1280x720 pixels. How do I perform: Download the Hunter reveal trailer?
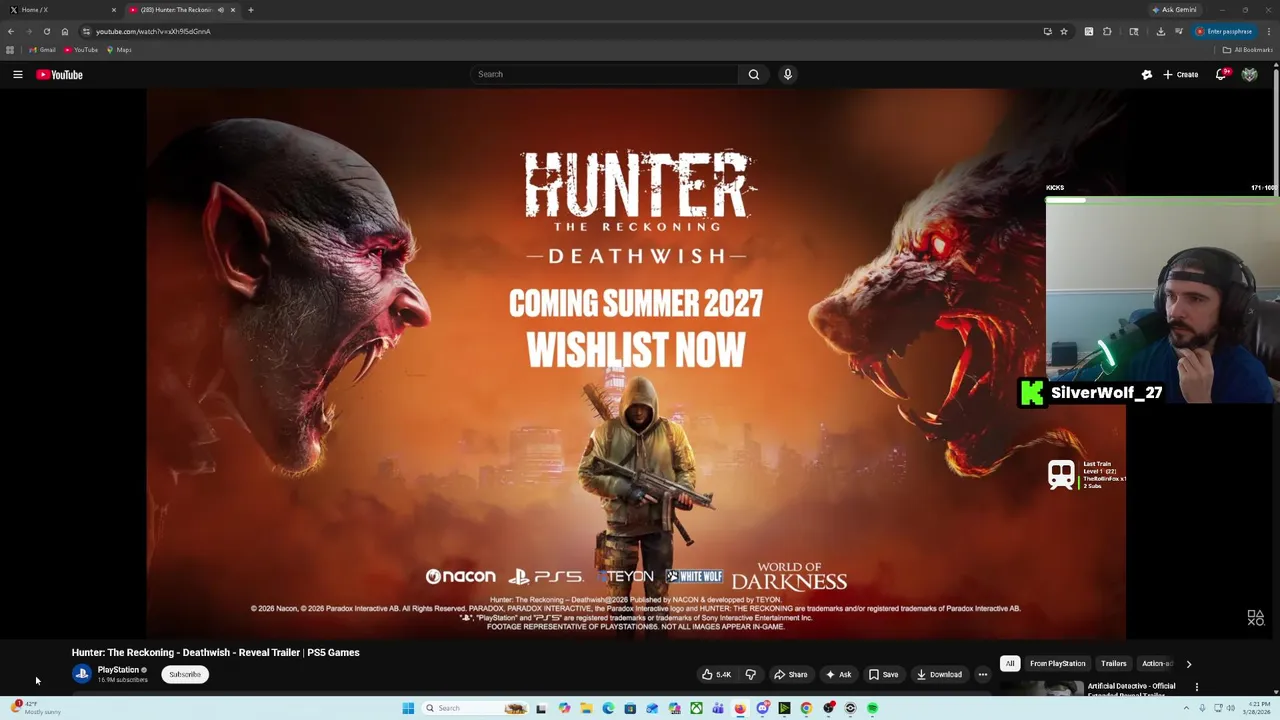pos(939,674)
